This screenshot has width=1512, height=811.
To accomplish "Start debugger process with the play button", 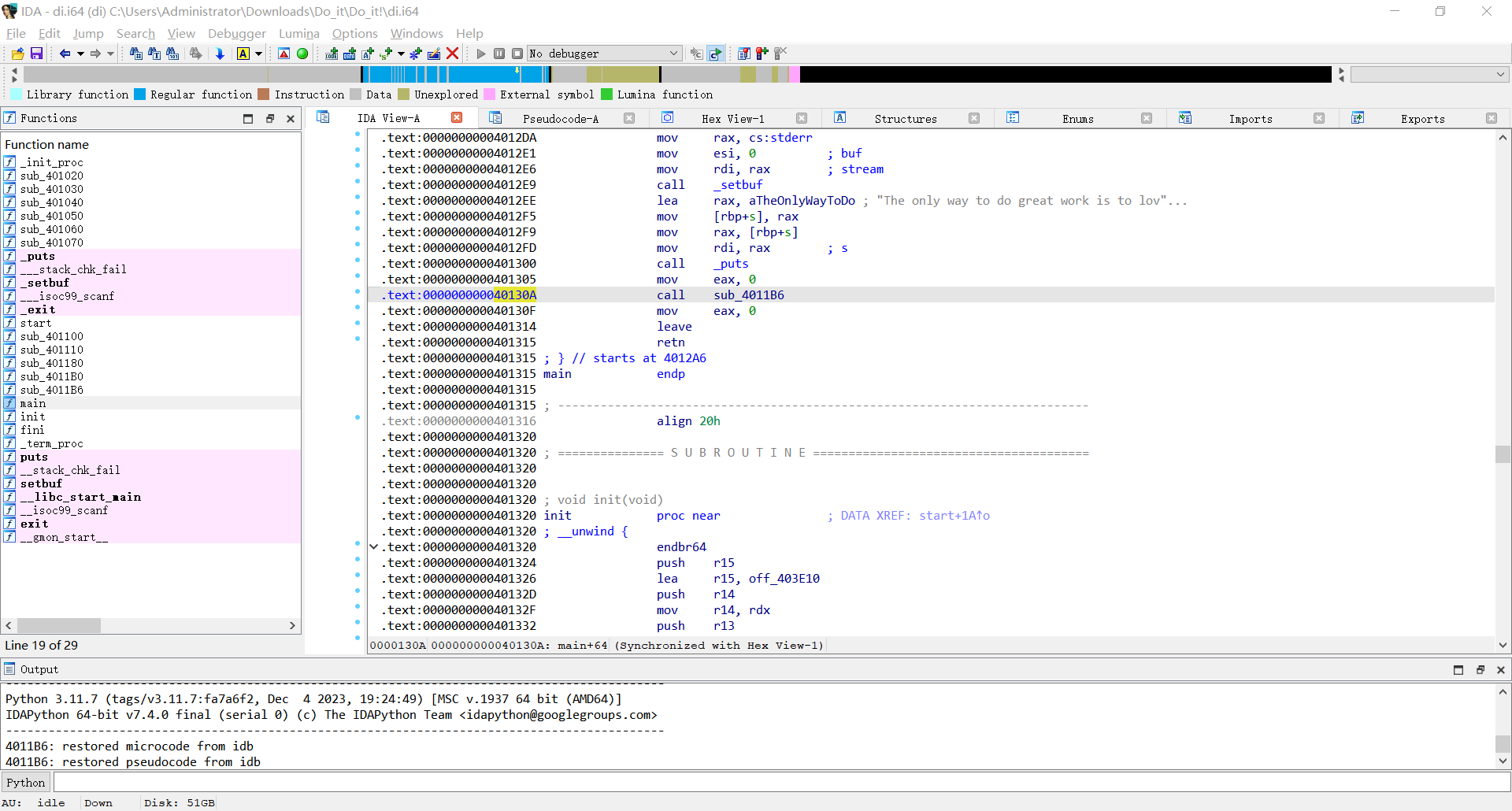I will [x=481, y=54].
